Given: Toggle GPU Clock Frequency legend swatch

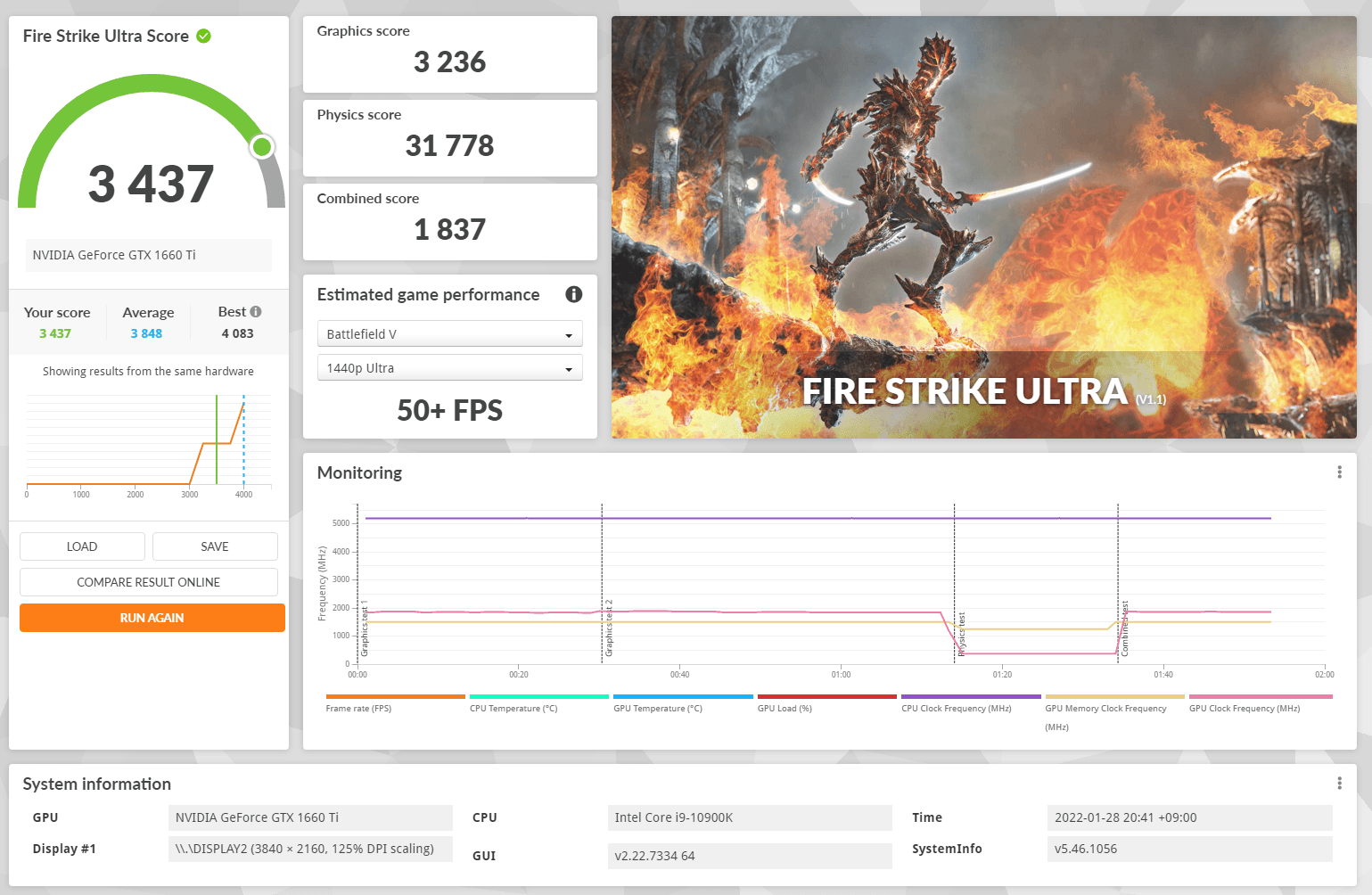Looking at the screenshot, I should point(1261,696).
